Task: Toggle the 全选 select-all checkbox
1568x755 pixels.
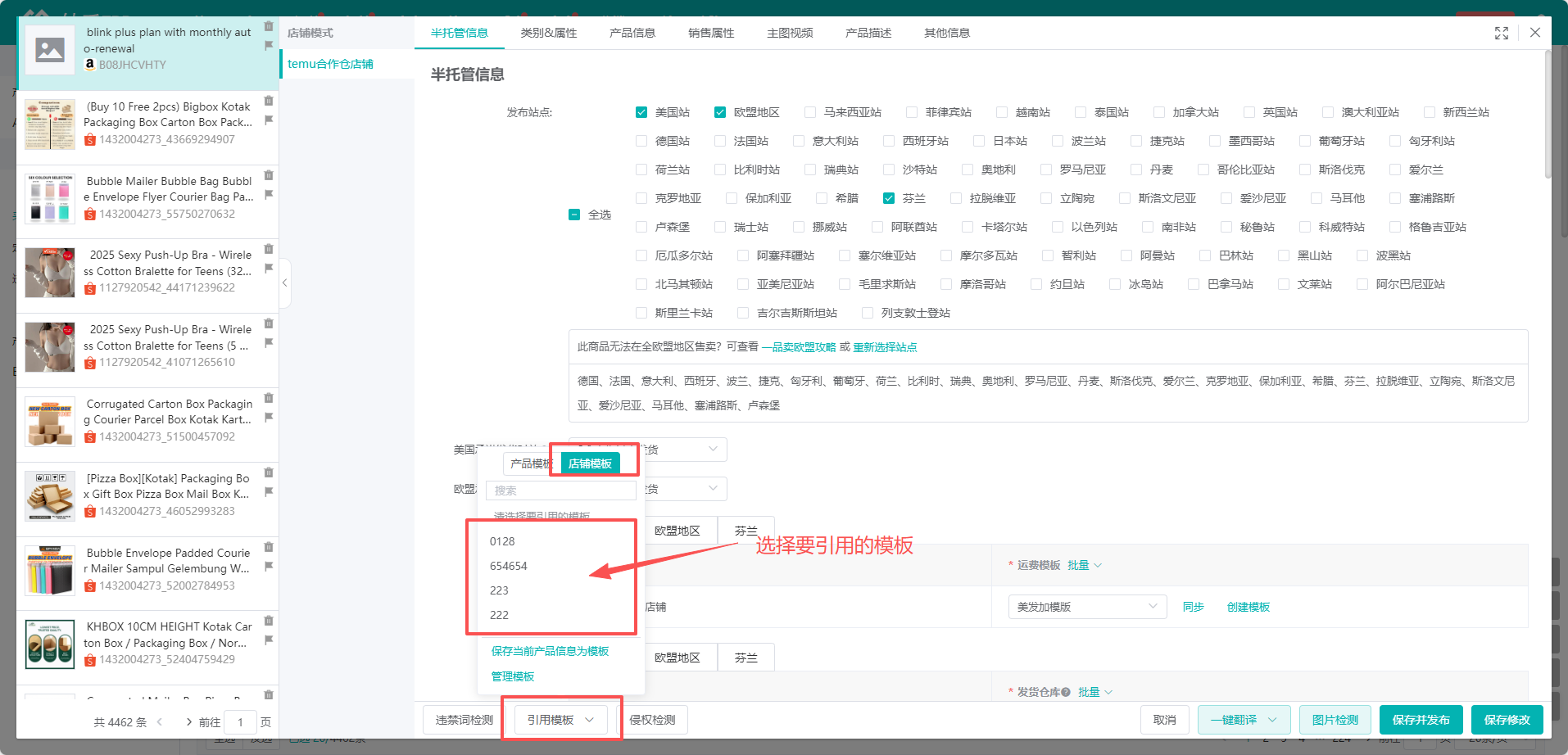Action: click(x=574, y=215)
